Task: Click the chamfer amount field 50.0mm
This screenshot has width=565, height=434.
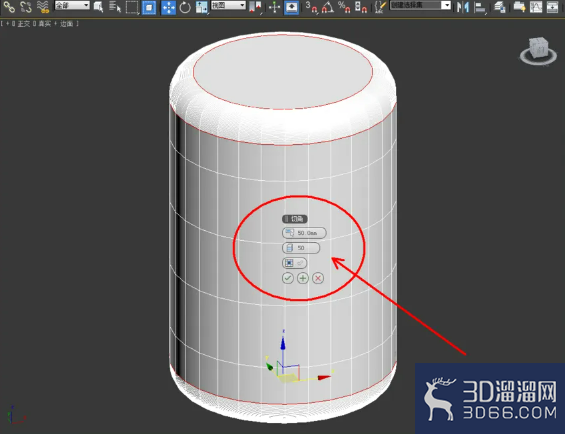Action: (x=304, y=233)
